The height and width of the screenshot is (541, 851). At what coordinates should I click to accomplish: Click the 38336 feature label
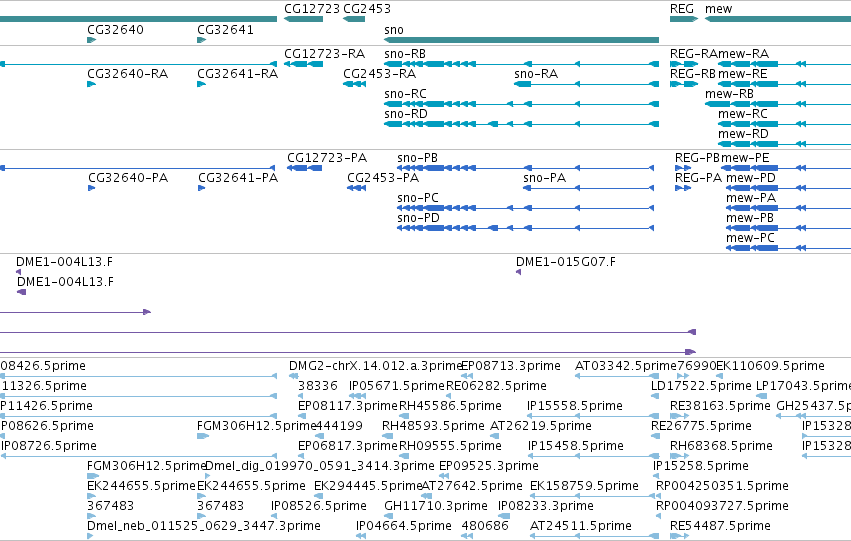coord(317,386)
